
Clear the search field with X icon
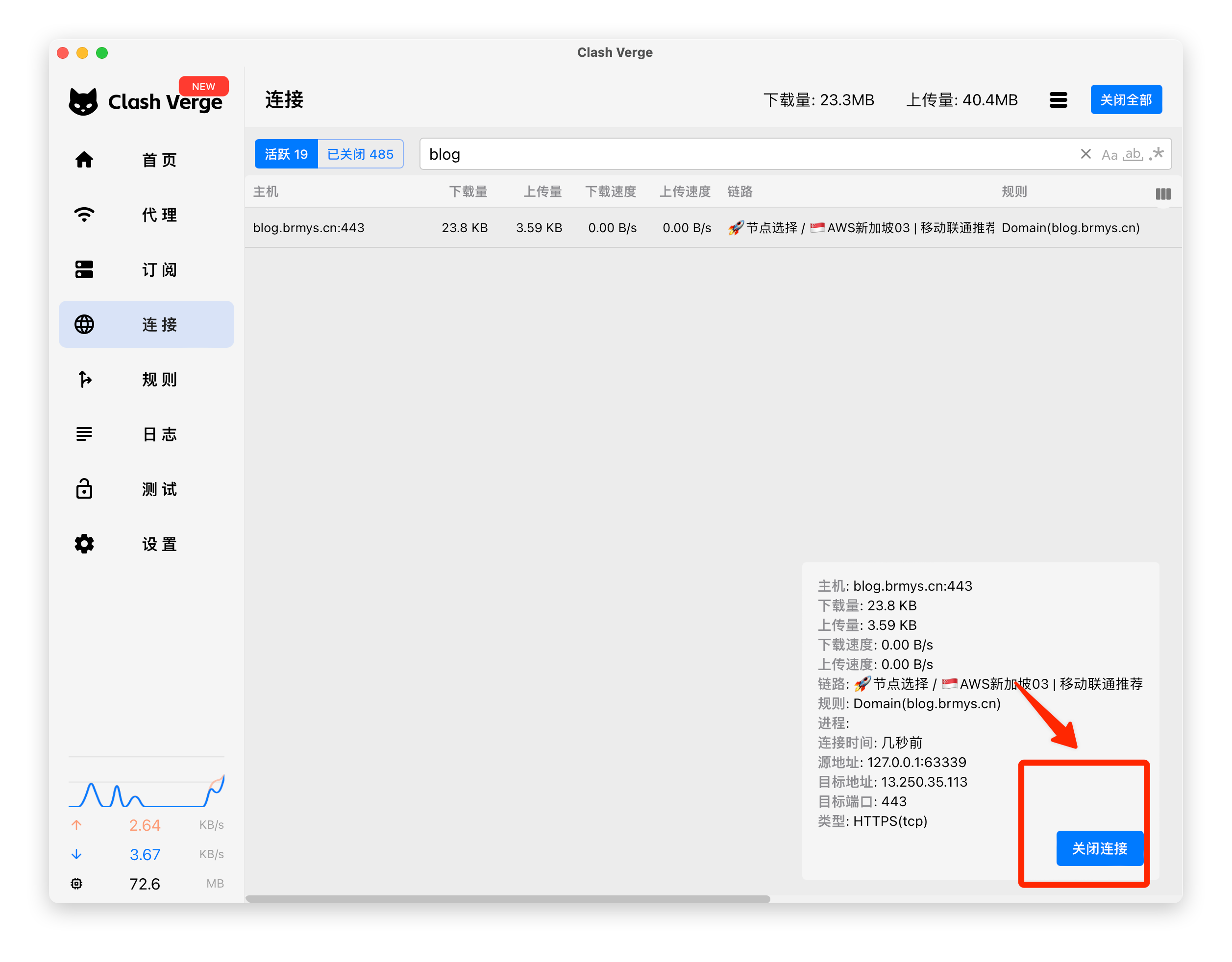(x=1085, y=154)
